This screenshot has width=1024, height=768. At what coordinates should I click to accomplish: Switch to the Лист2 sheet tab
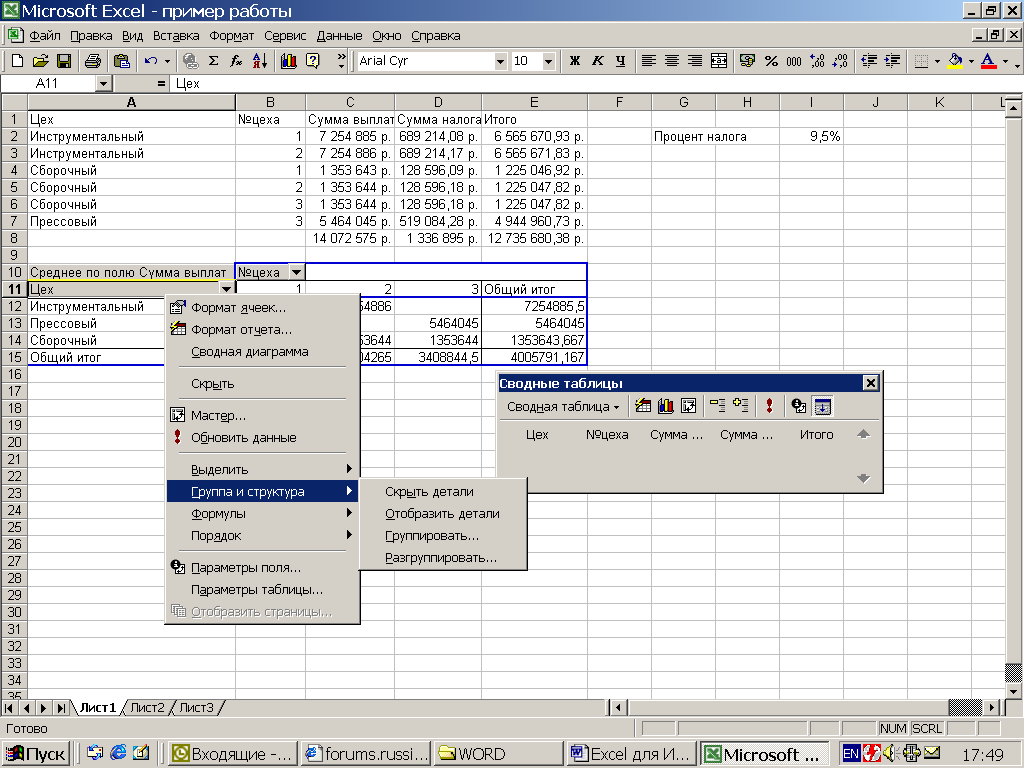tap(147, 707)
